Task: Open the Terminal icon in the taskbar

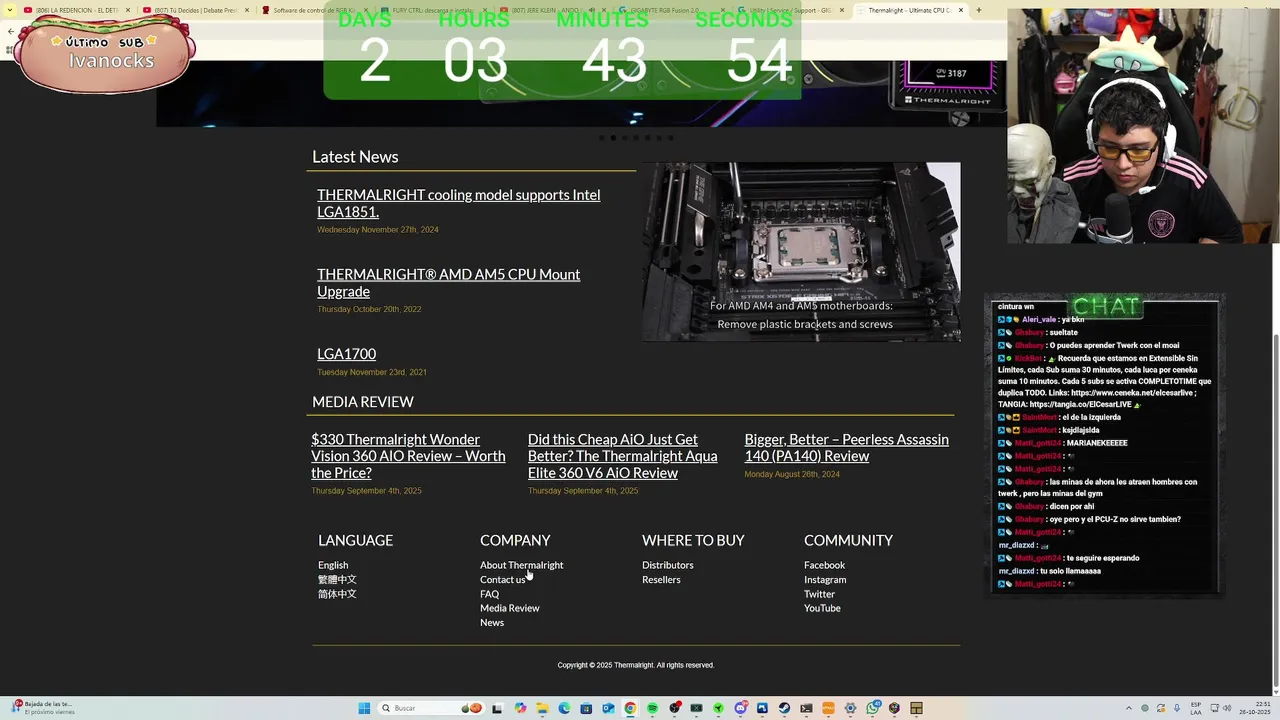Action: pos(806,708)
